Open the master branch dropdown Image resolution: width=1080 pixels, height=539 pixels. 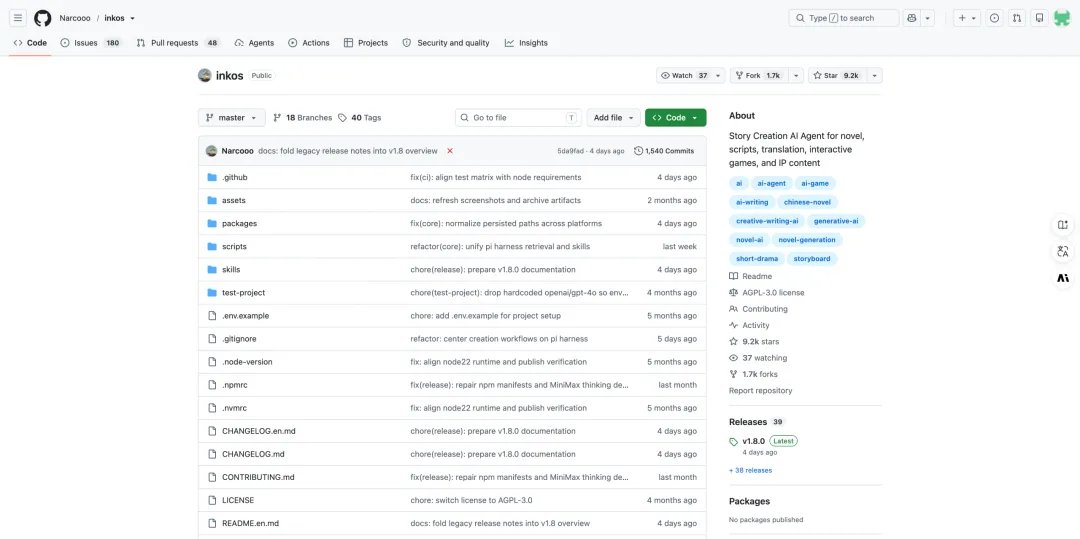tap(231, 118)
